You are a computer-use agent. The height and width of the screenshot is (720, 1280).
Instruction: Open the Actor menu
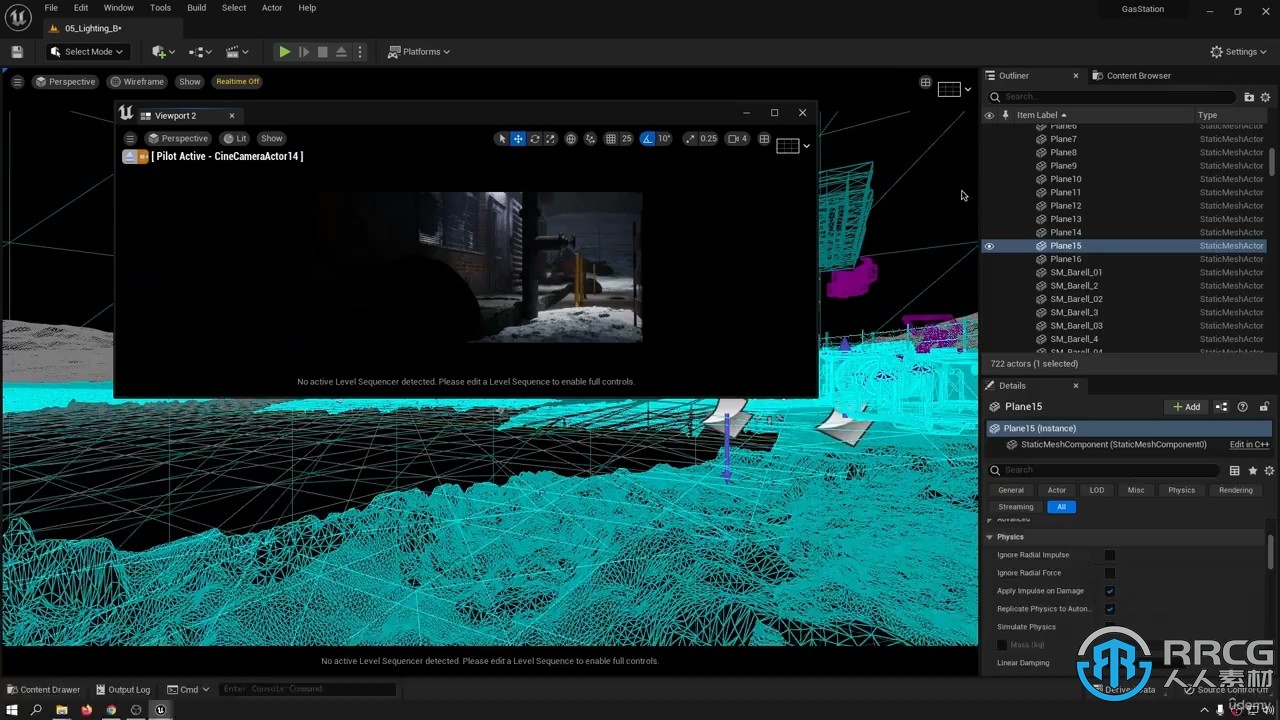272,8
